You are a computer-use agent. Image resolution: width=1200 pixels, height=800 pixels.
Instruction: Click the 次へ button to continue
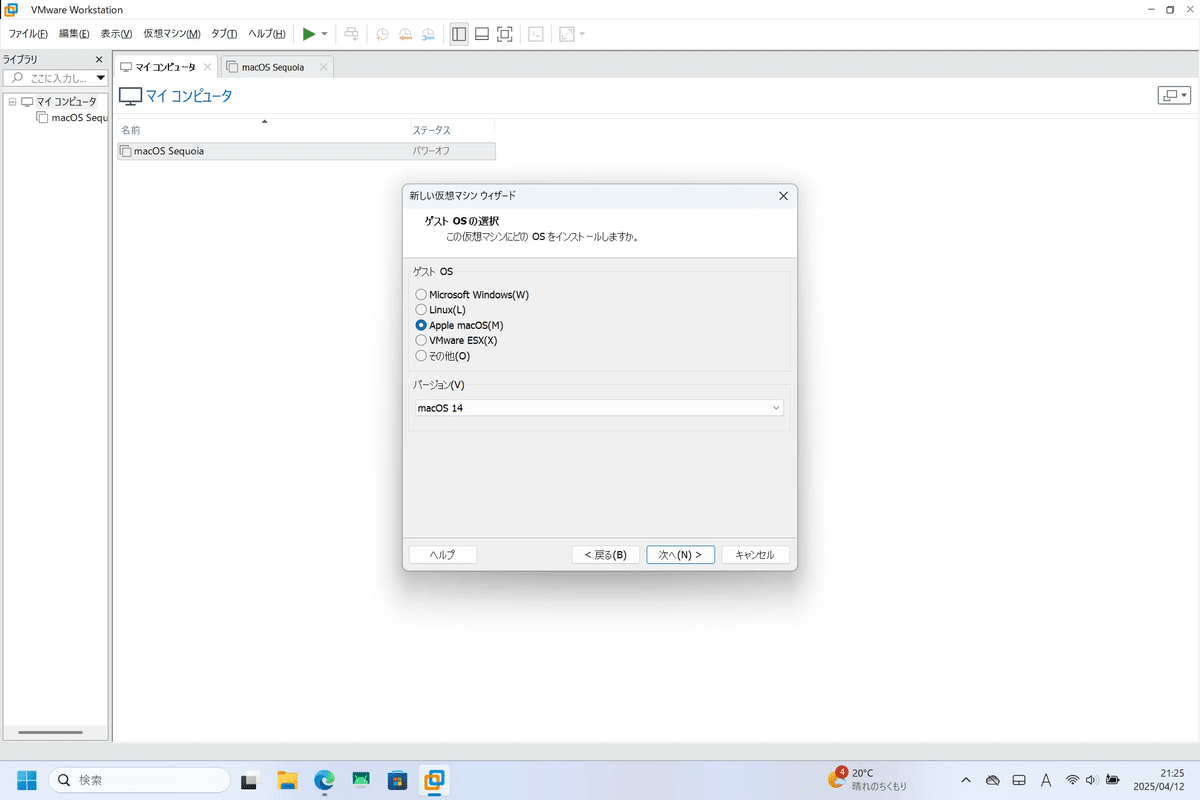680,553
